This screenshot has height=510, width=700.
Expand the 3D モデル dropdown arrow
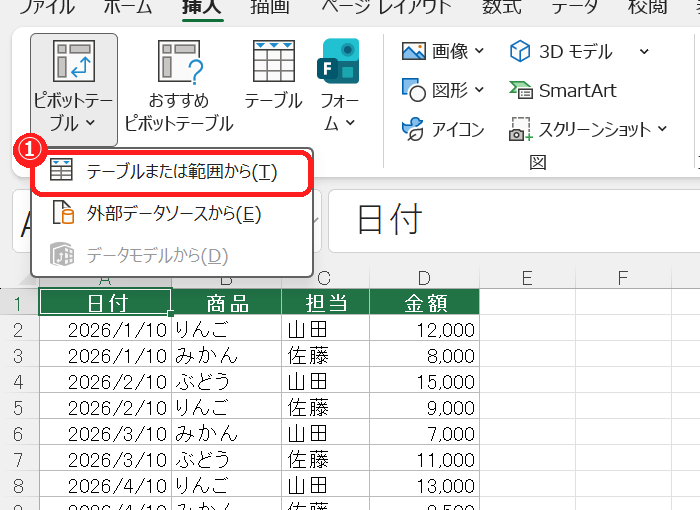pyautogui.click(x=644, y=51)
